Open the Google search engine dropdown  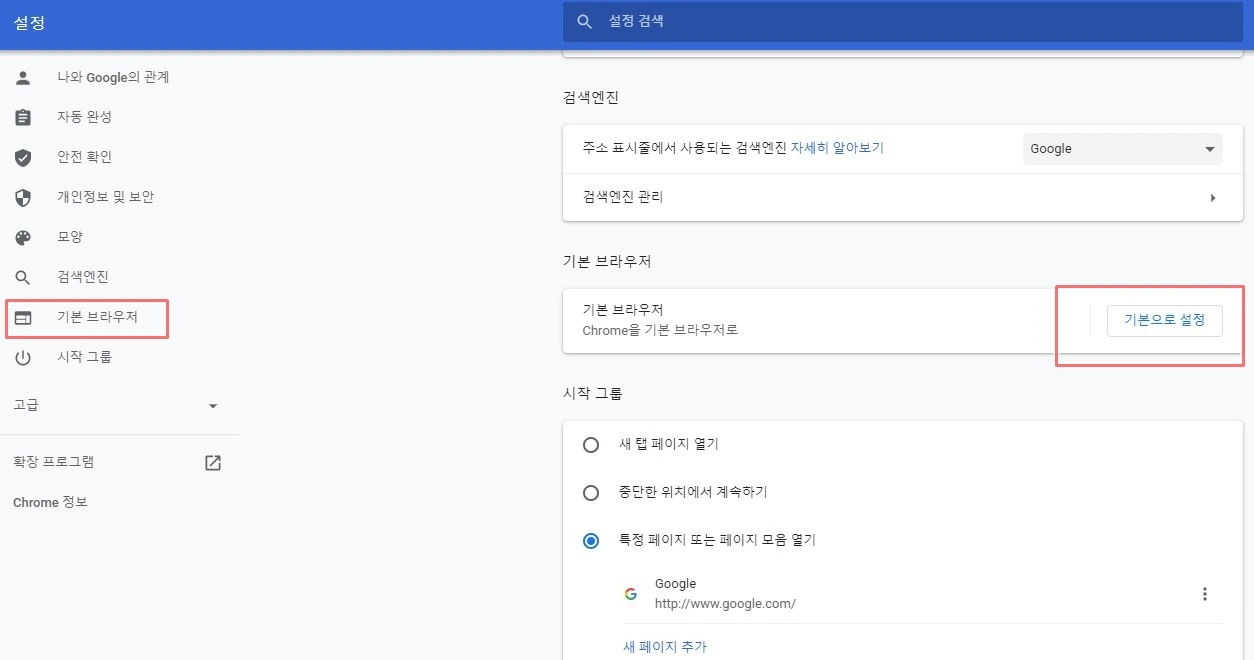pos(1122,148)
